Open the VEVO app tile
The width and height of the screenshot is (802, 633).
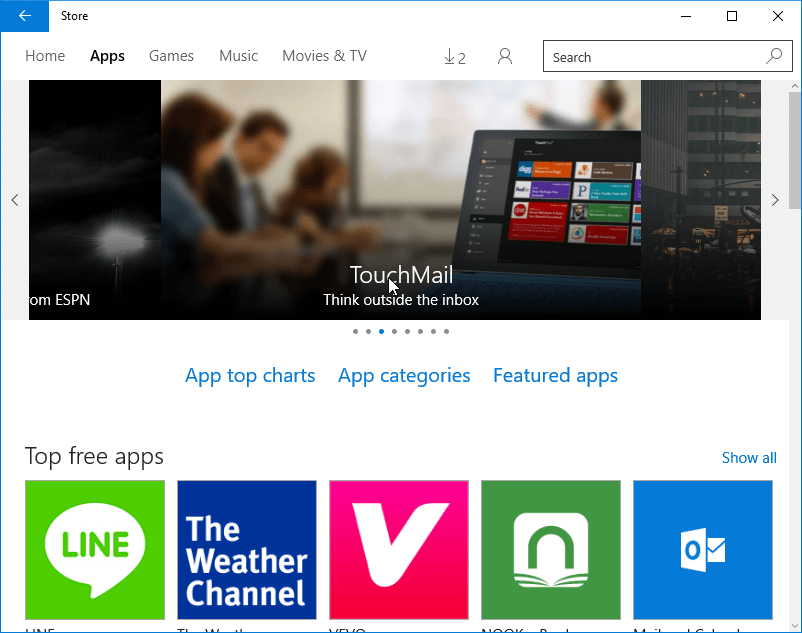[399, 550]
